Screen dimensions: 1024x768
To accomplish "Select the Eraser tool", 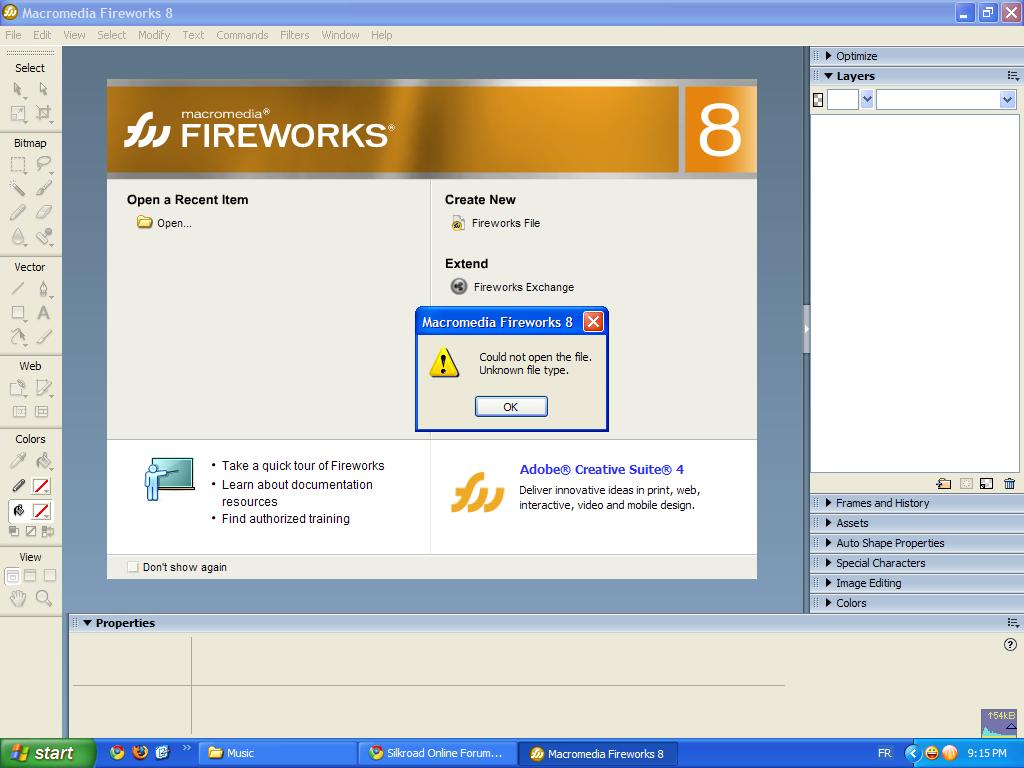I will pyautogui.click(x=43, y=212).
